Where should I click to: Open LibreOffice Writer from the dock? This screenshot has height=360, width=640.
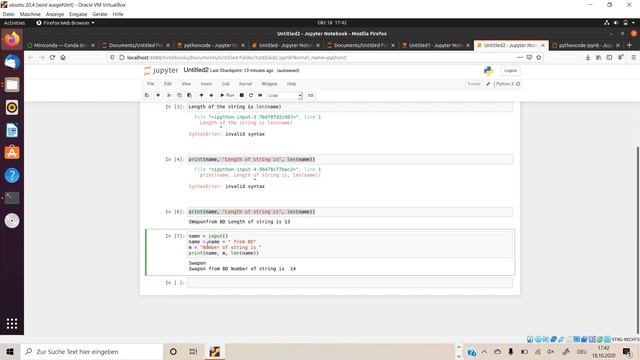12,130
